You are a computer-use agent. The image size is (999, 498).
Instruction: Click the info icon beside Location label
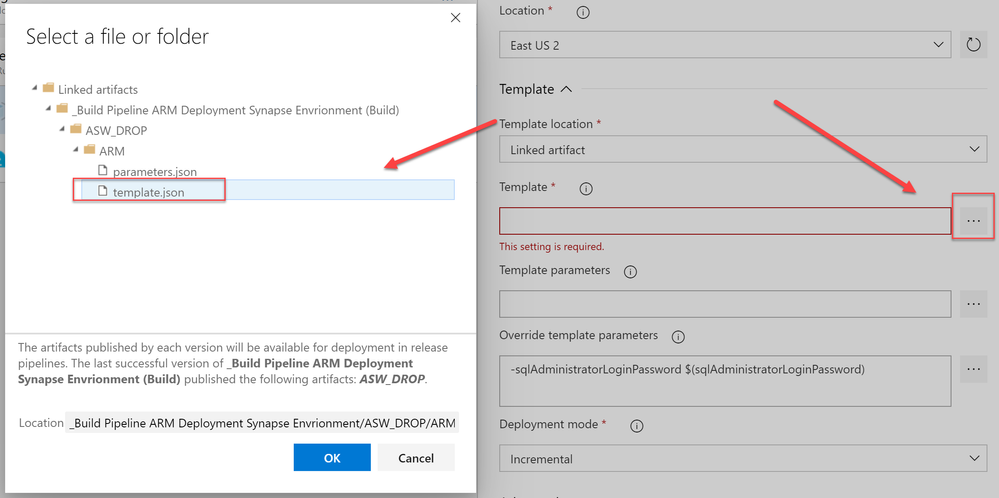(x=583, y=12)
